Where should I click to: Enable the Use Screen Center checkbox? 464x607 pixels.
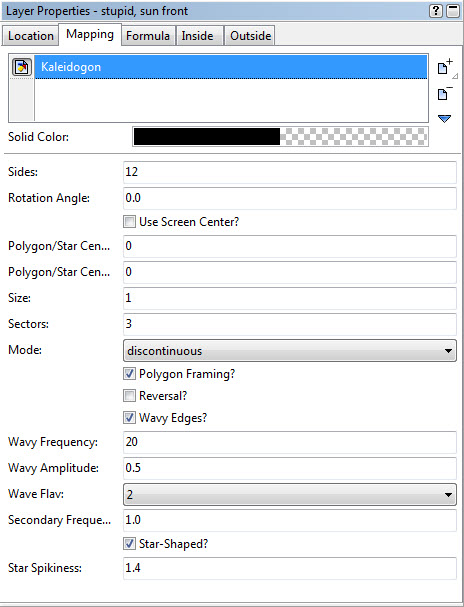pyautogui.click(x=129, y=222)
